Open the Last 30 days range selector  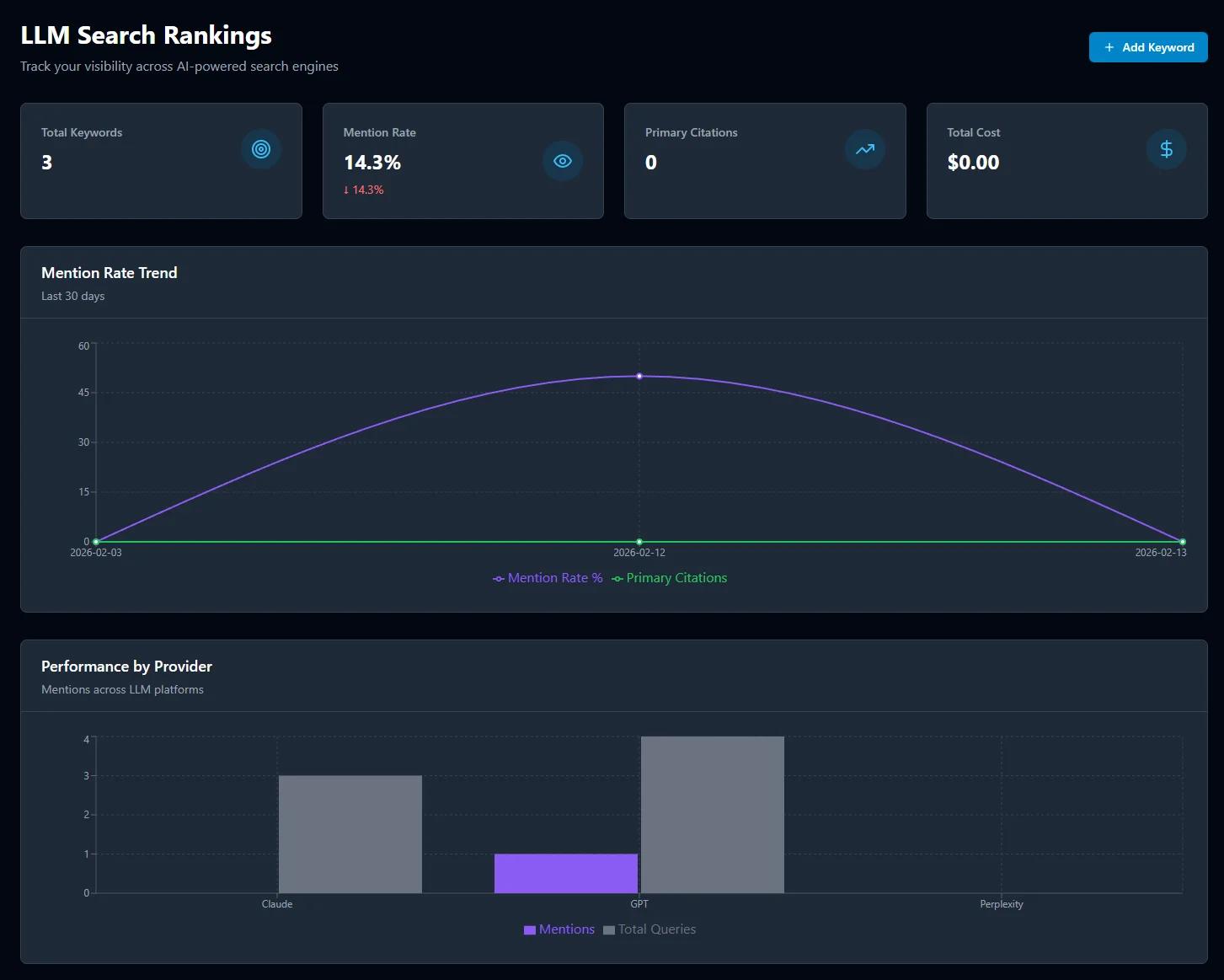72,296
